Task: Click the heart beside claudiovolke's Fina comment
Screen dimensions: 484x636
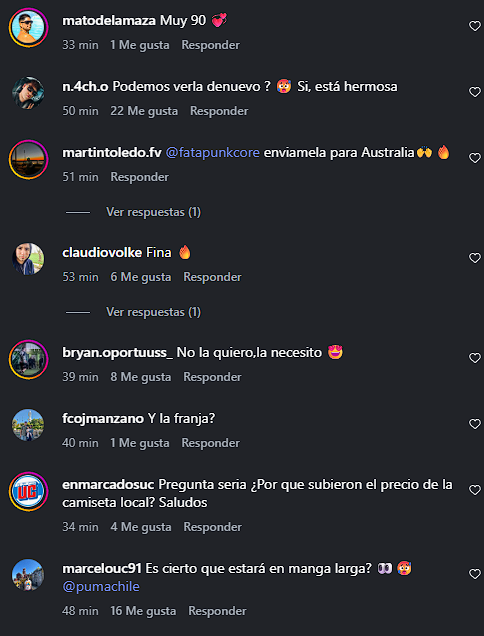Action: pyautogui.click(x=475, y=258)
